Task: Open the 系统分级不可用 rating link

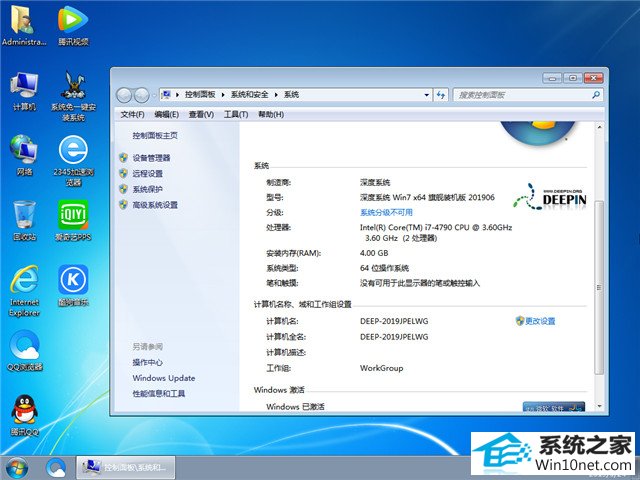Action: point(386,212)
